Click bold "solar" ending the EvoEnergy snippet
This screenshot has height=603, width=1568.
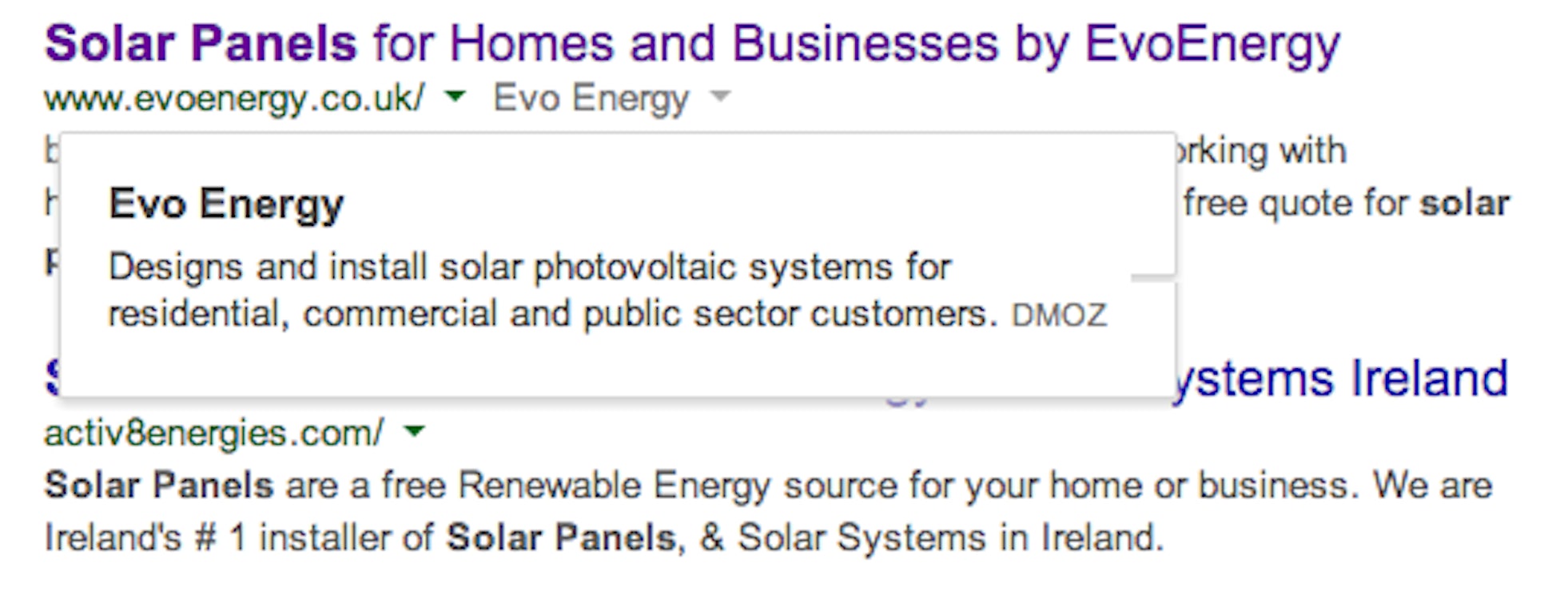tap(1464, 204)
